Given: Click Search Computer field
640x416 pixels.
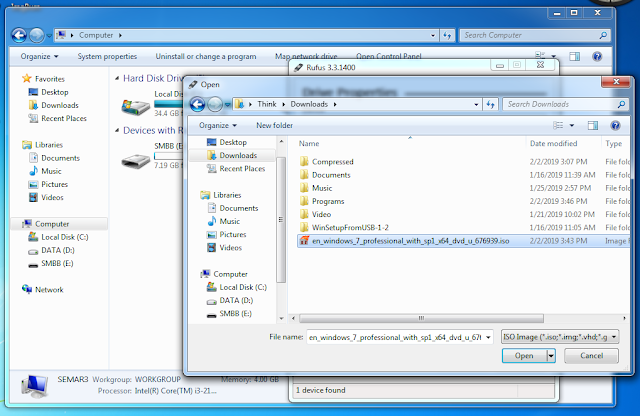Looking at the screenshot, I should point(529,36).
